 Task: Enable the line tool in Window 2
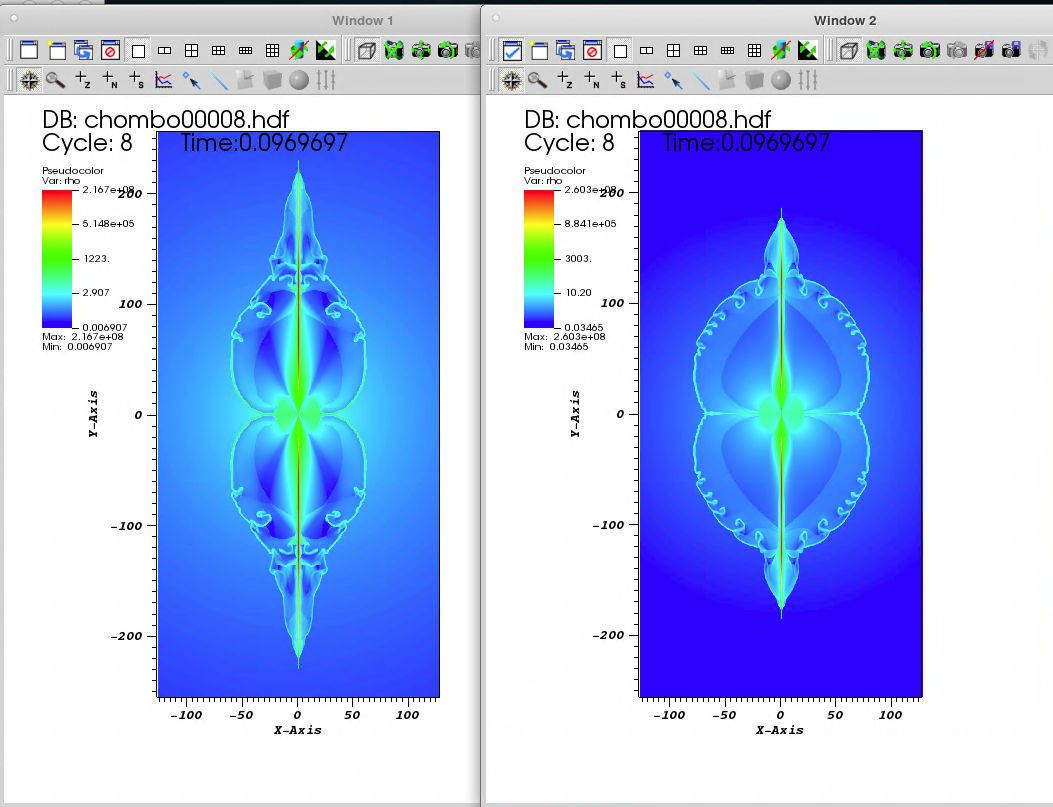pyautogui.click(x=700, y=81)
